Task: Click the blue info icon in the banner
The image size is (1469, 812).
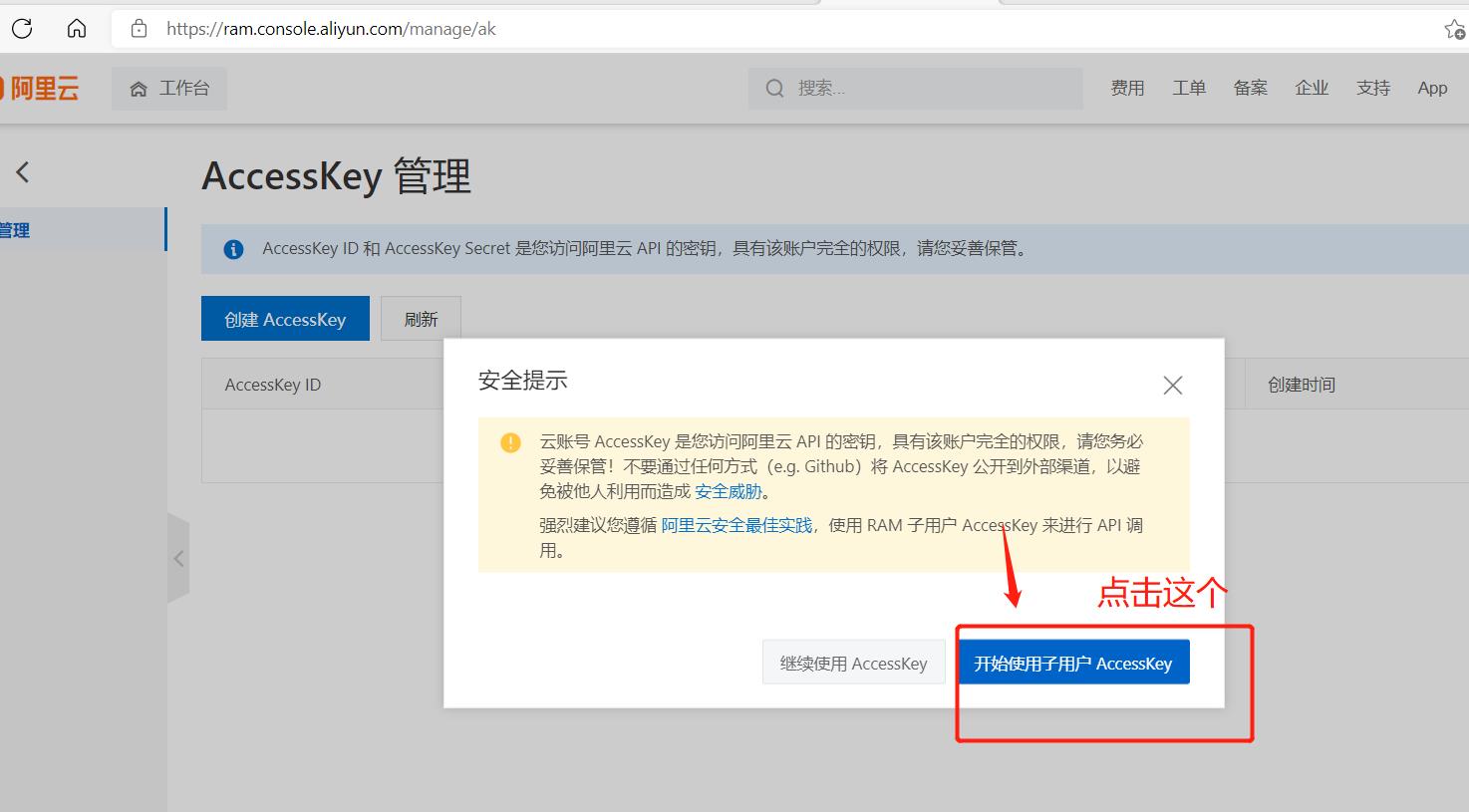Action: tap(233, 249)
